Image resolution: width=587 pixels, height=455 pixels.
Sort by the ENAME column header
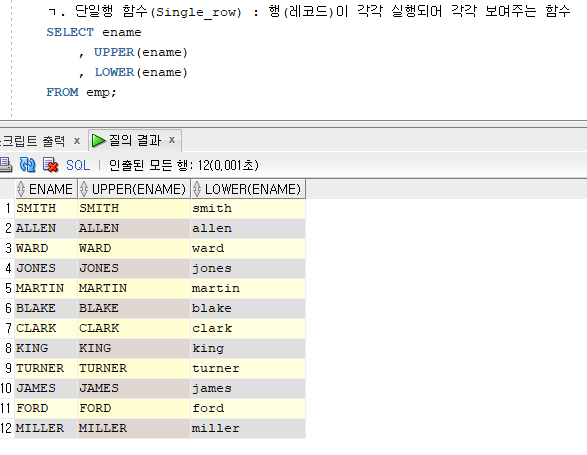click(46, 189)
